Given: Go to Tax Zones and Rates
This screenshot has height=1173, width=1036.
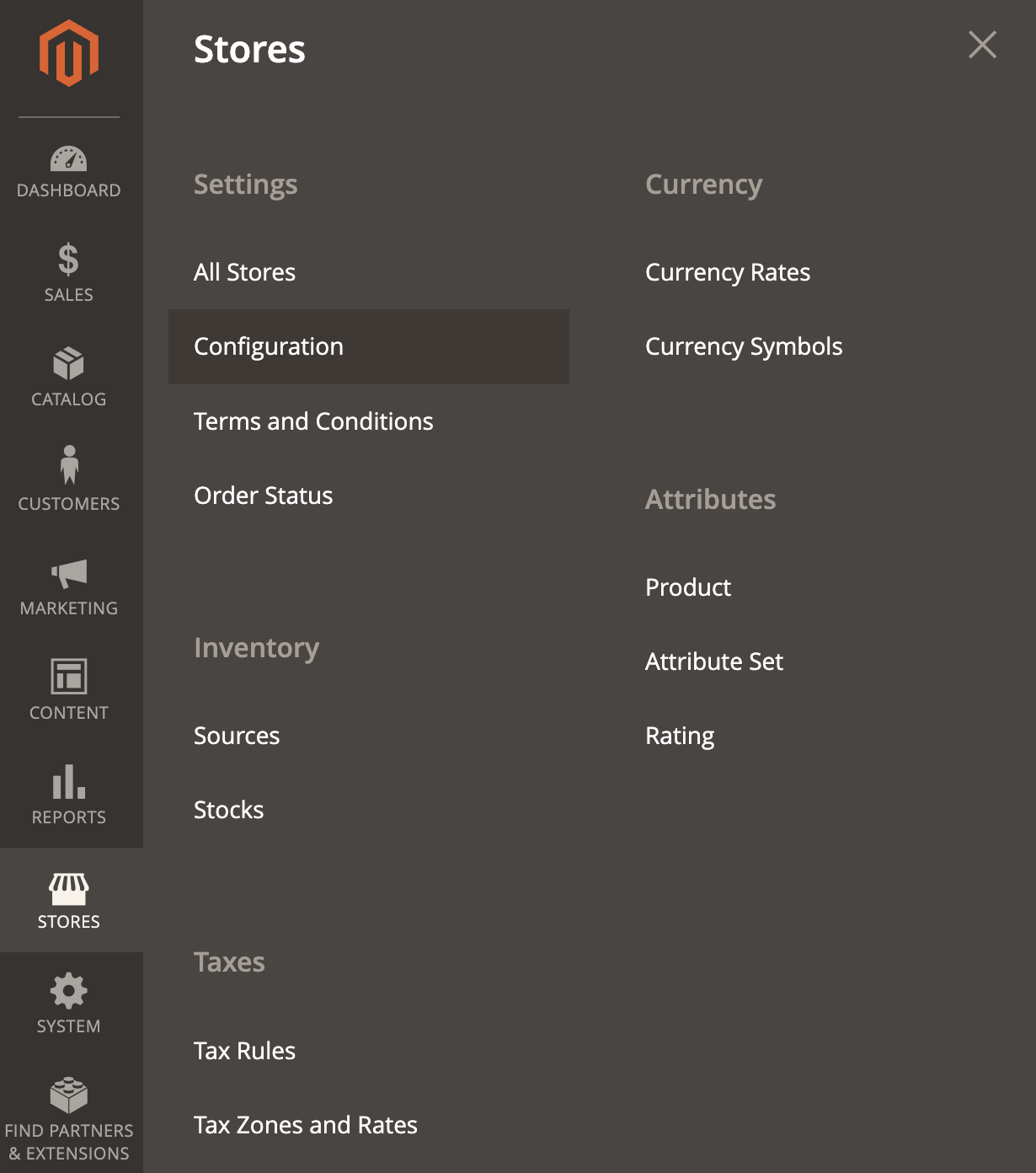Looking at the screenshot, I should (306, 1124).
